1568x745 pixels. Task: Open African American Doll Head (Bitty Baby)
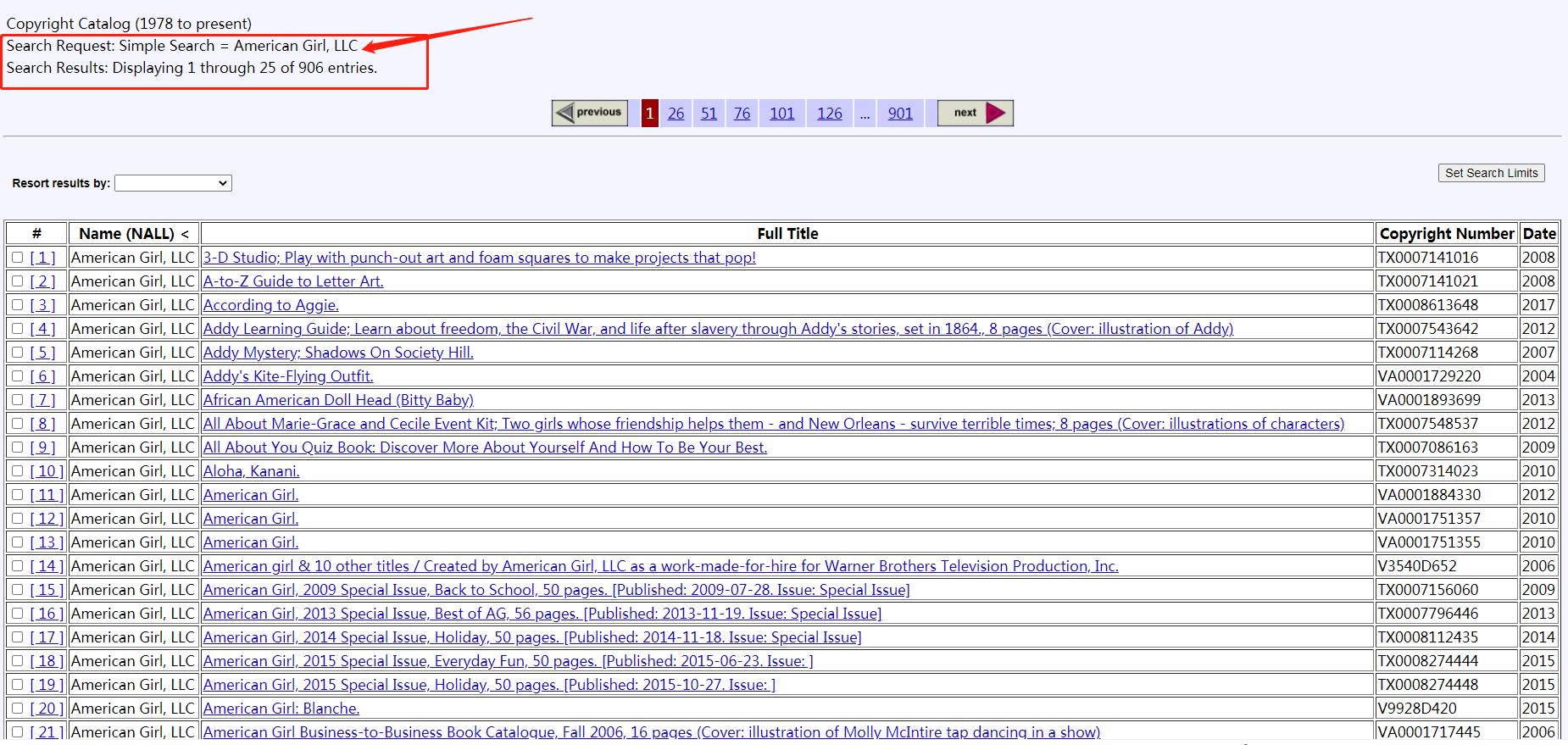tap(338, 400)
